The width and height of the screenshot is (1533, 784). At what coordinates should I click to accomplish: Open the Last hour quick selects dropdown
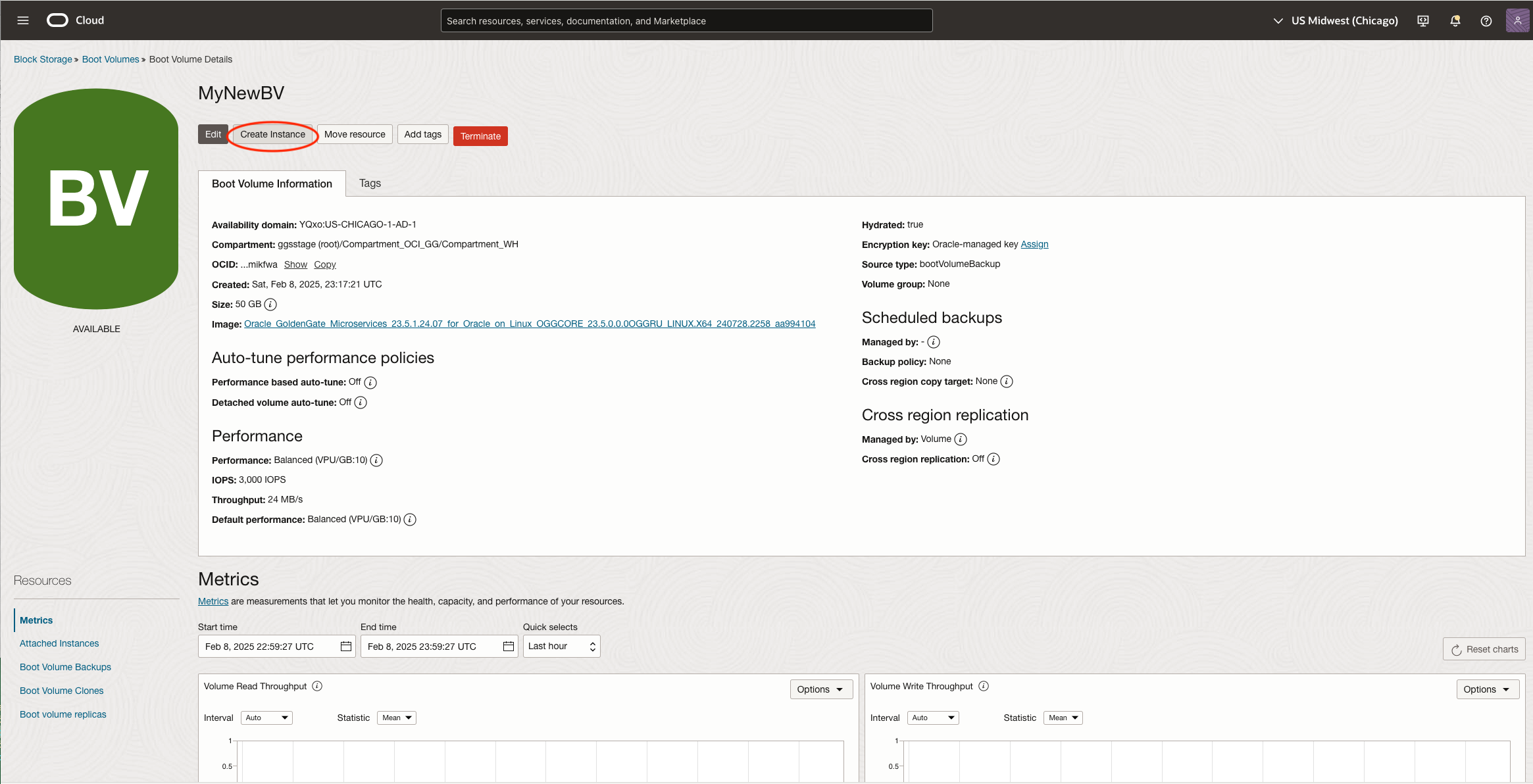[561, 647]
